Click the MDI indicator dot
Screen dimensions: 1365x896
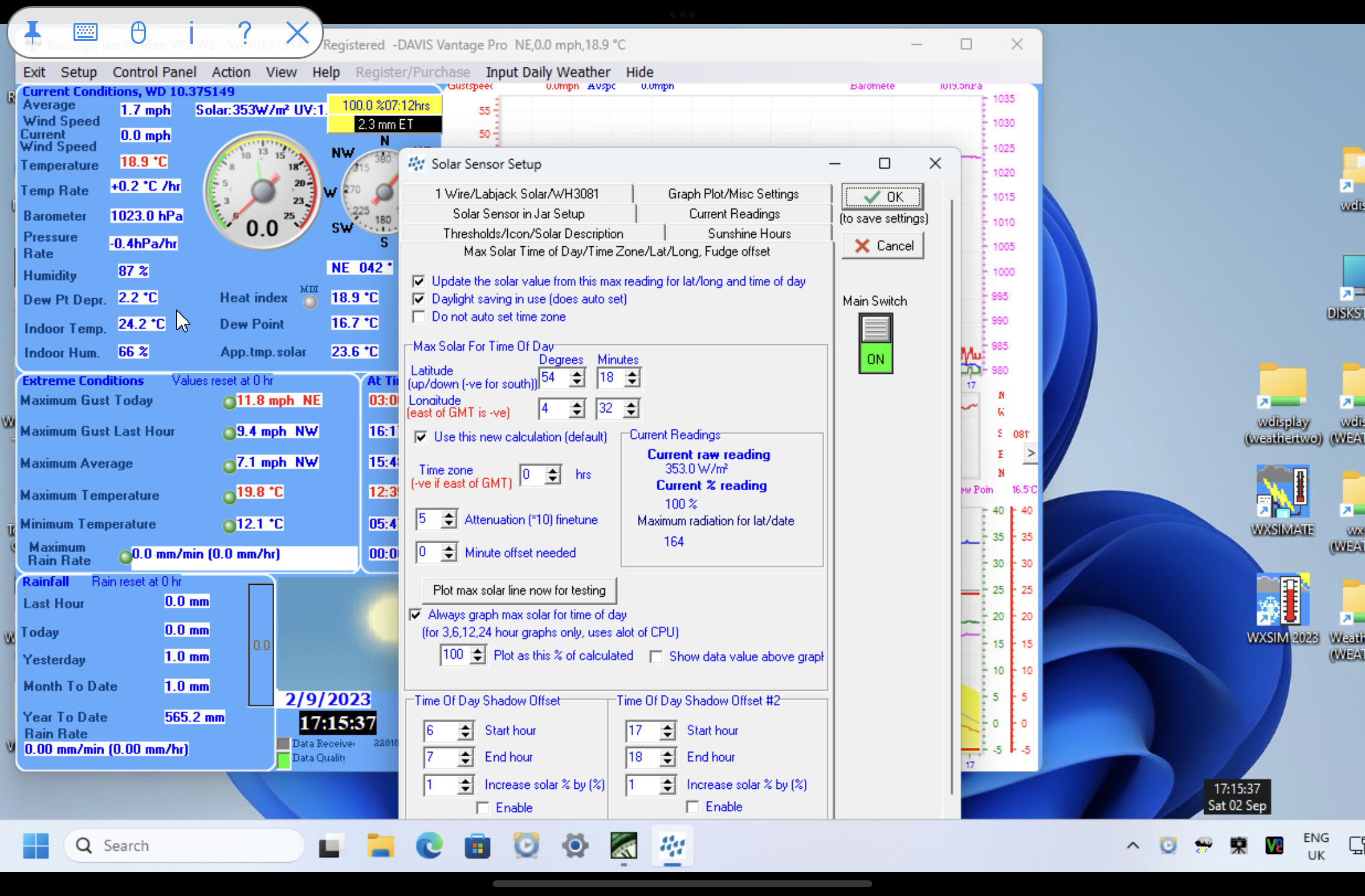pyautogui.click(x=310, y=302)
